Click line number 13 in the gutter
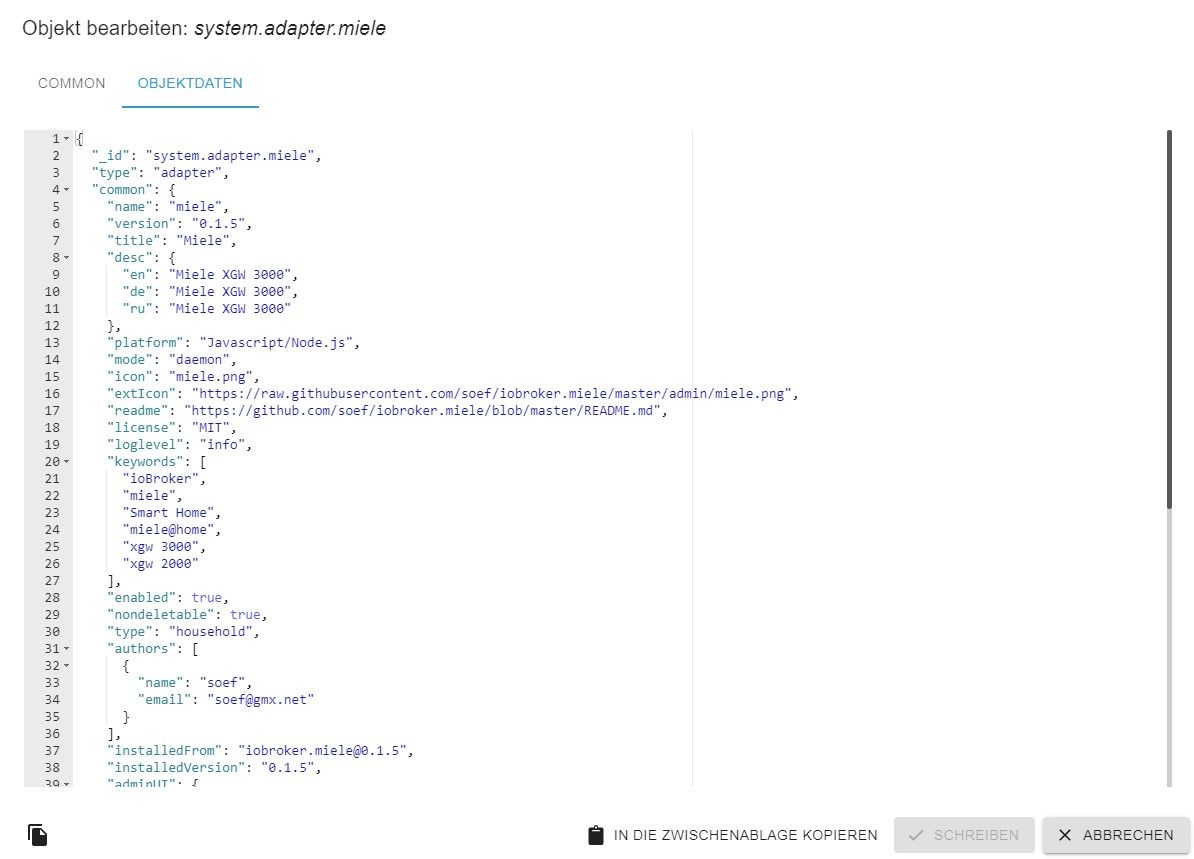Screen dimensions: 1194x859 coord(52,343)
